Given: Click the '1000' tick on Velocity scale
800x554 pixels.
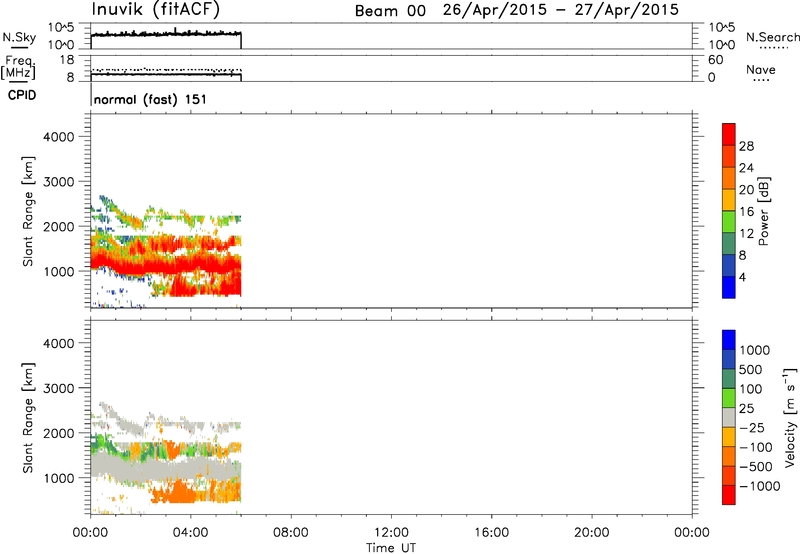Looking at the screenshot, I should (755, 350).
